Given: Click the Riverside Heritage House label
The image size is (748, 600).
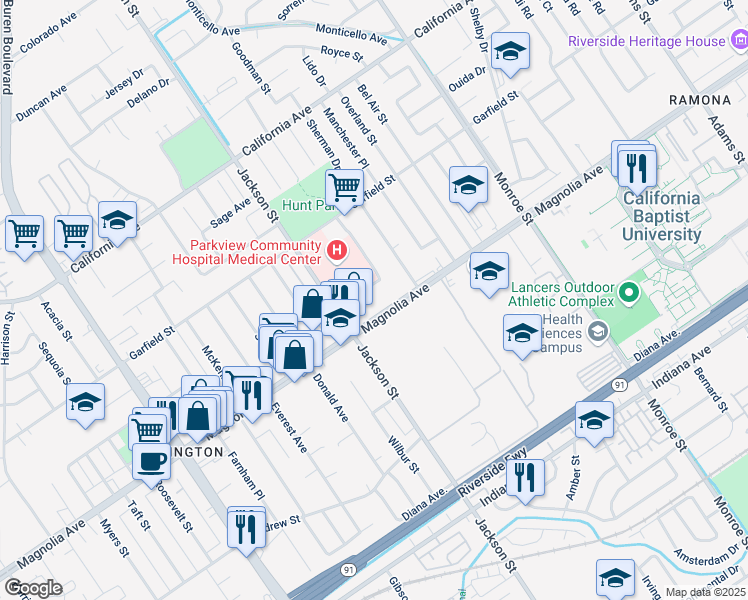Looking at the screenshot, I should (646, 41).
